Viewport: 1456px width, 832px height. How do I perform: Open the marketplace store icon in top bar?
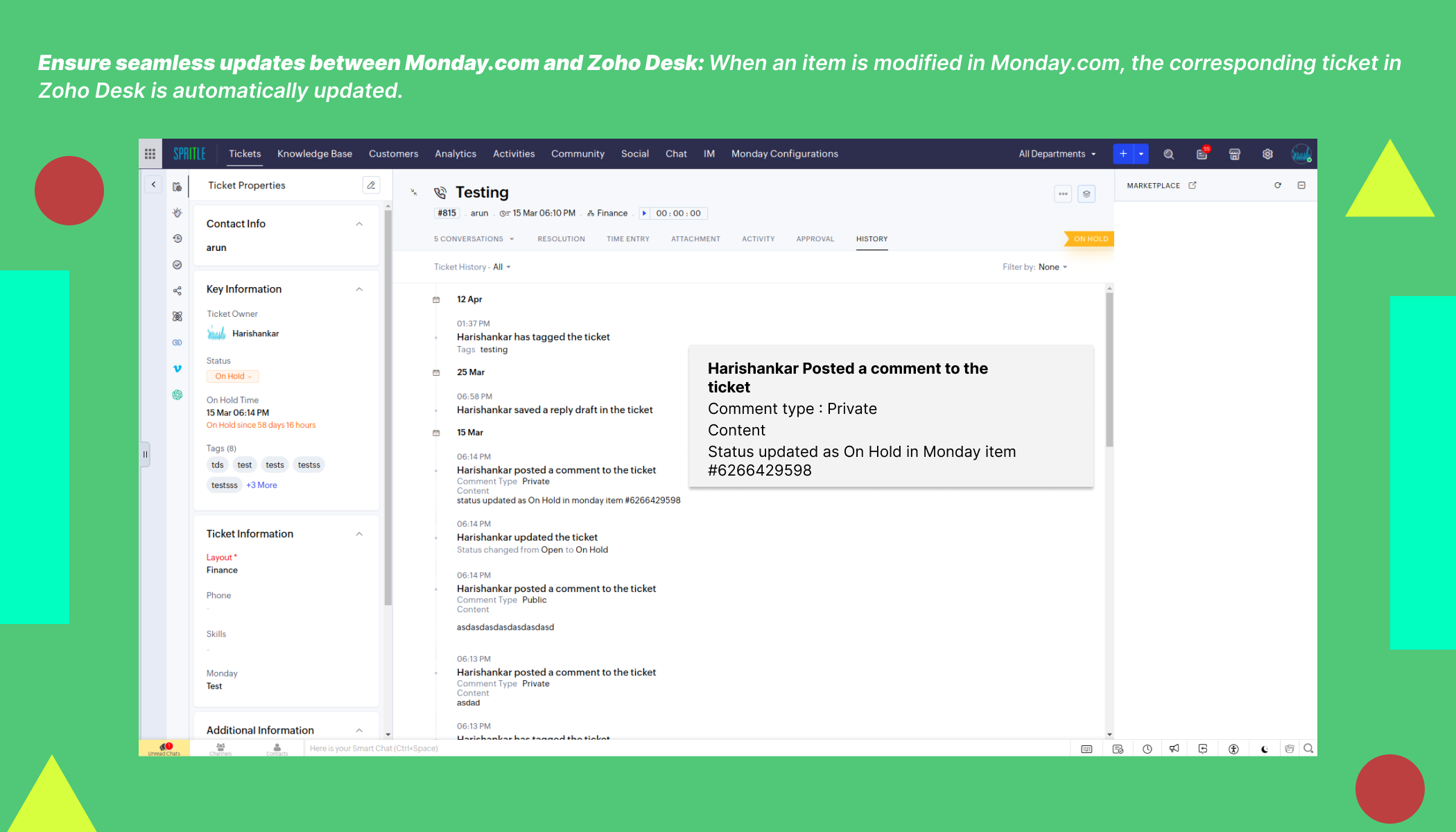[1235, 154]
